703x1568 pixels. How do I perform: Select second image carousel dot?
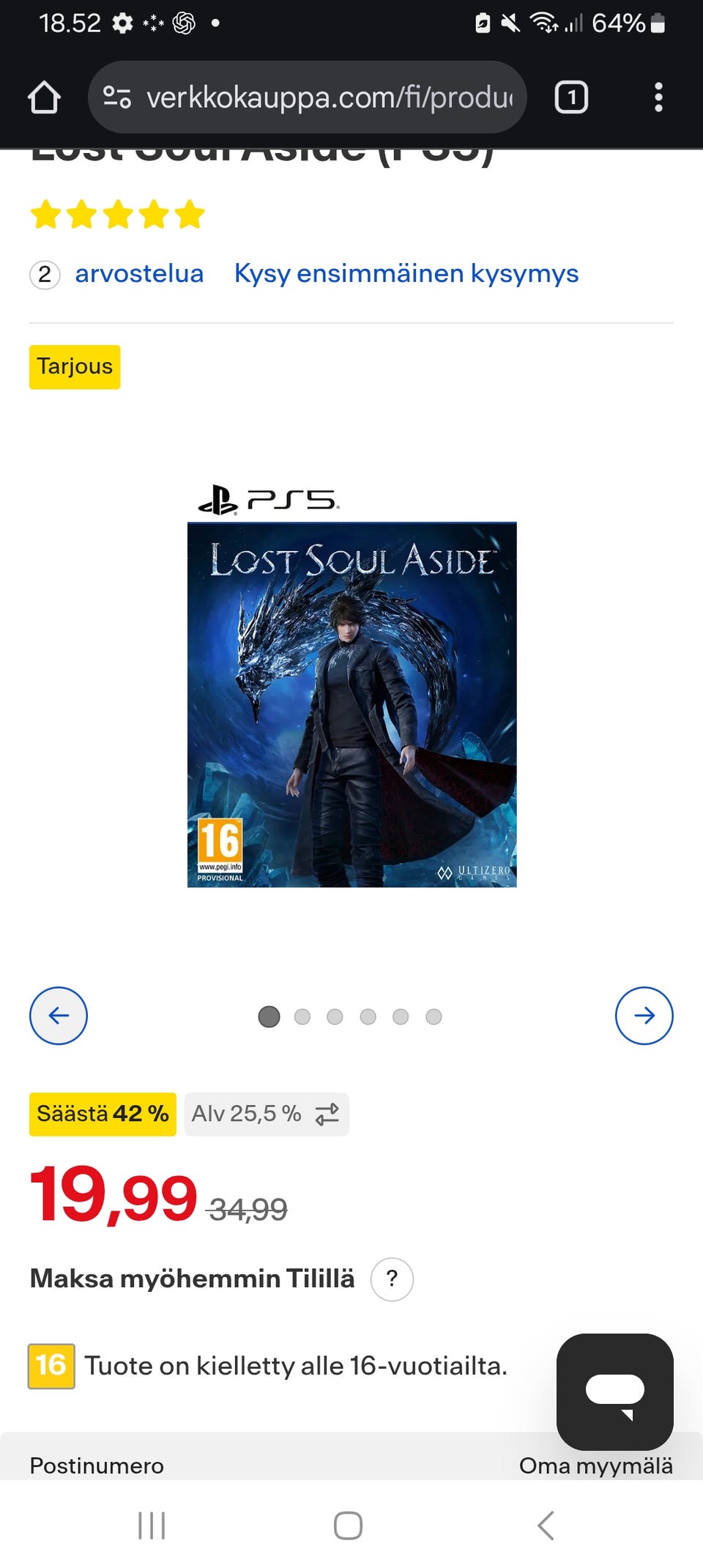[302, 1016]
